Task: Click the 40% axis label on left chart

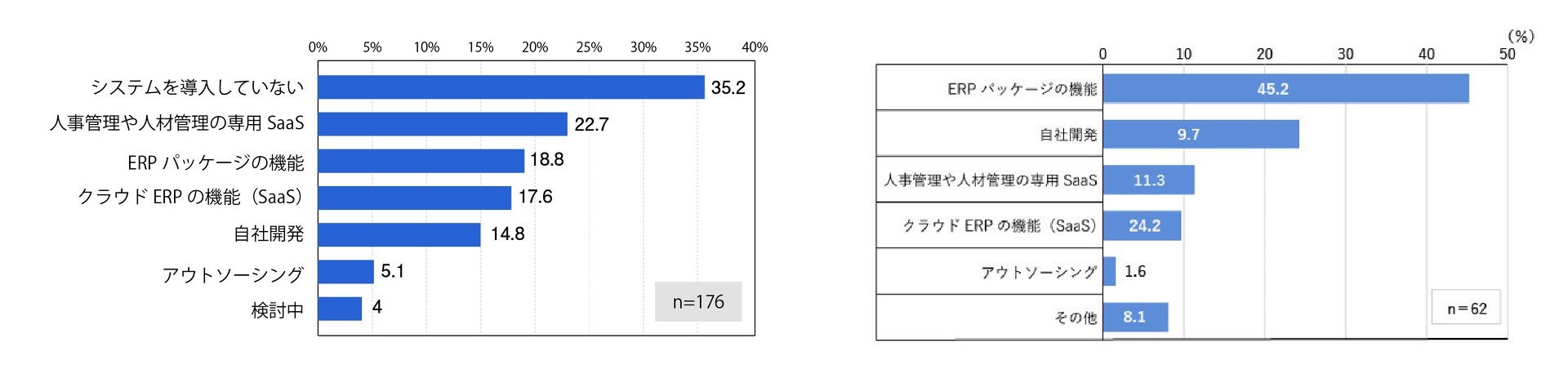Action: point(755,47)
